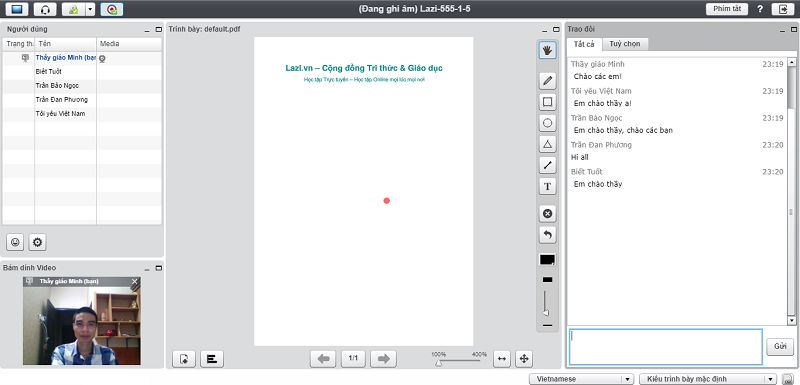The height and width of the screenshot is (385, 800).
Task: Click the chat message input field
Action: [665, 347]
